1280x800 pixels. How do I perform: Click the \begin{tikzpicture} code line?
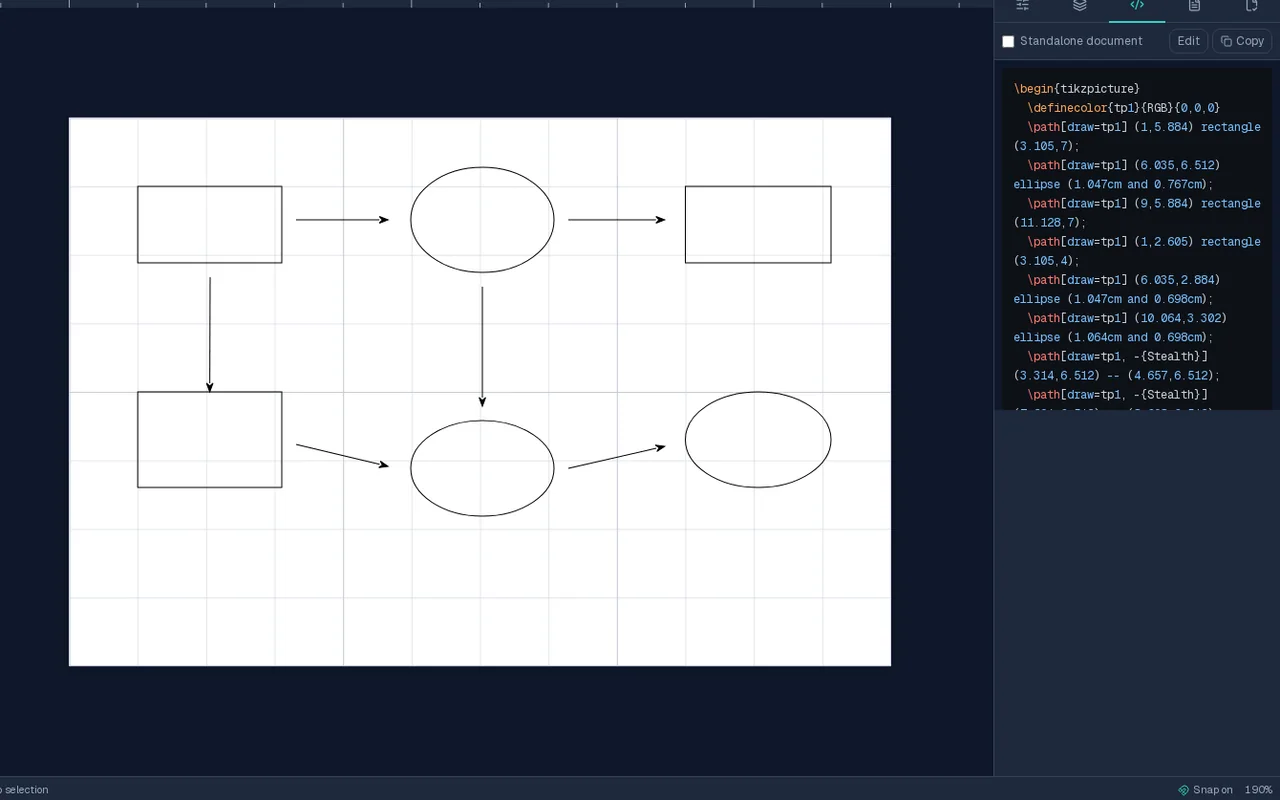click(x=1077, y=89)
